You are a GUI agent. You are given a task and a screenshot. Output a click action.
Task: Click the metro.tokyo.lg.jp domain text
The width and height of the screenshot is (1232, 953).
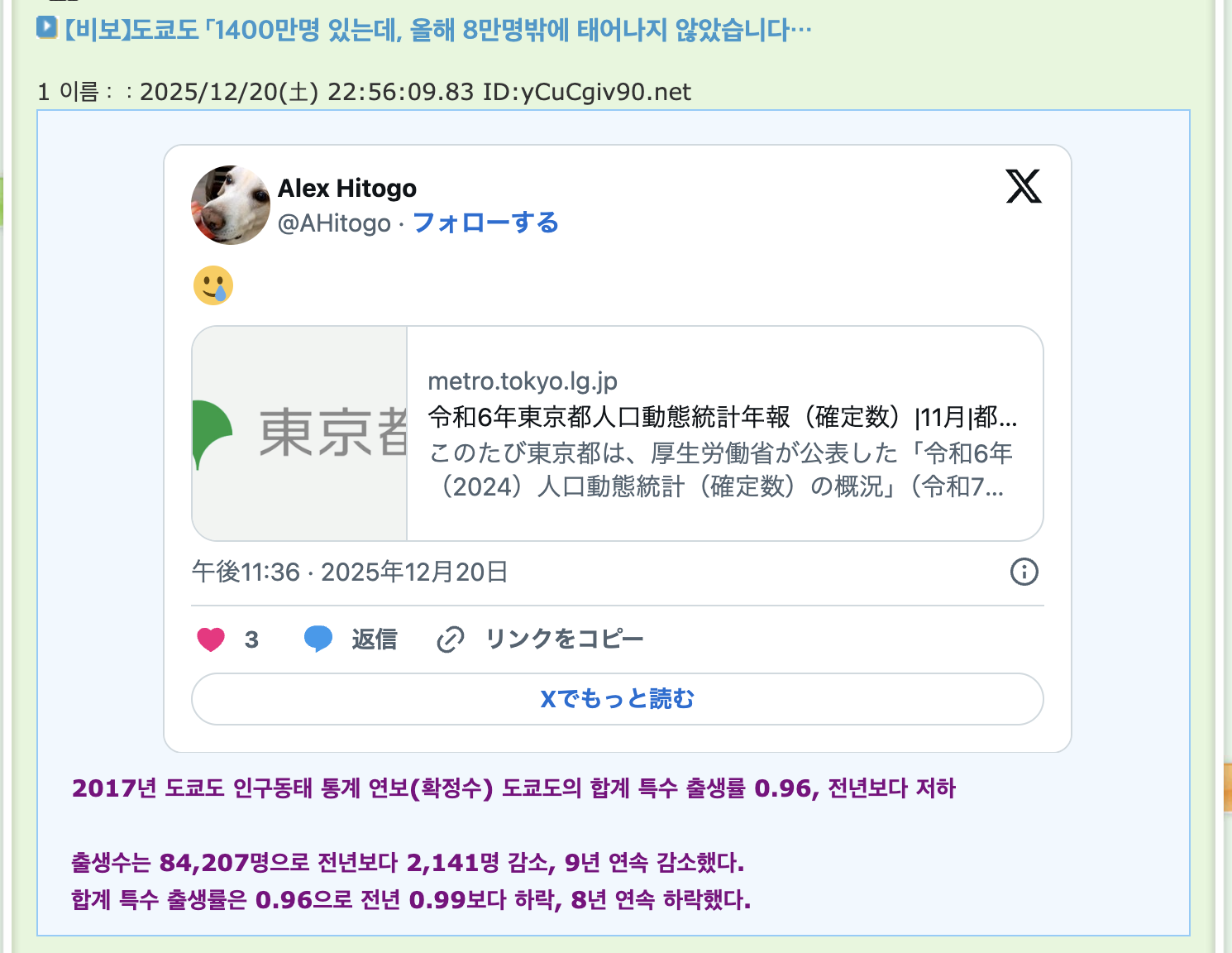tap(523, 381)
